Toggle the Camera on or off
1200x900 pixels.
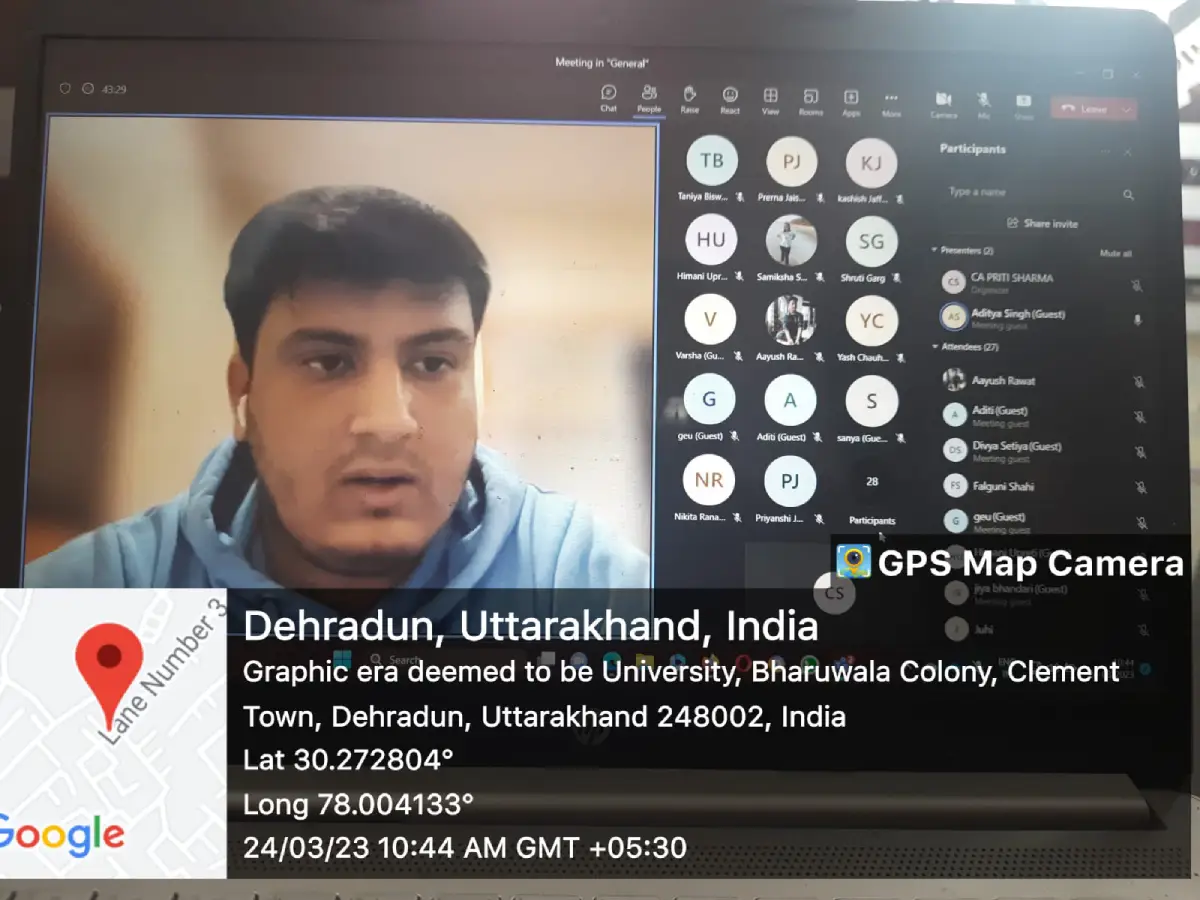click(x=943, y=103)
